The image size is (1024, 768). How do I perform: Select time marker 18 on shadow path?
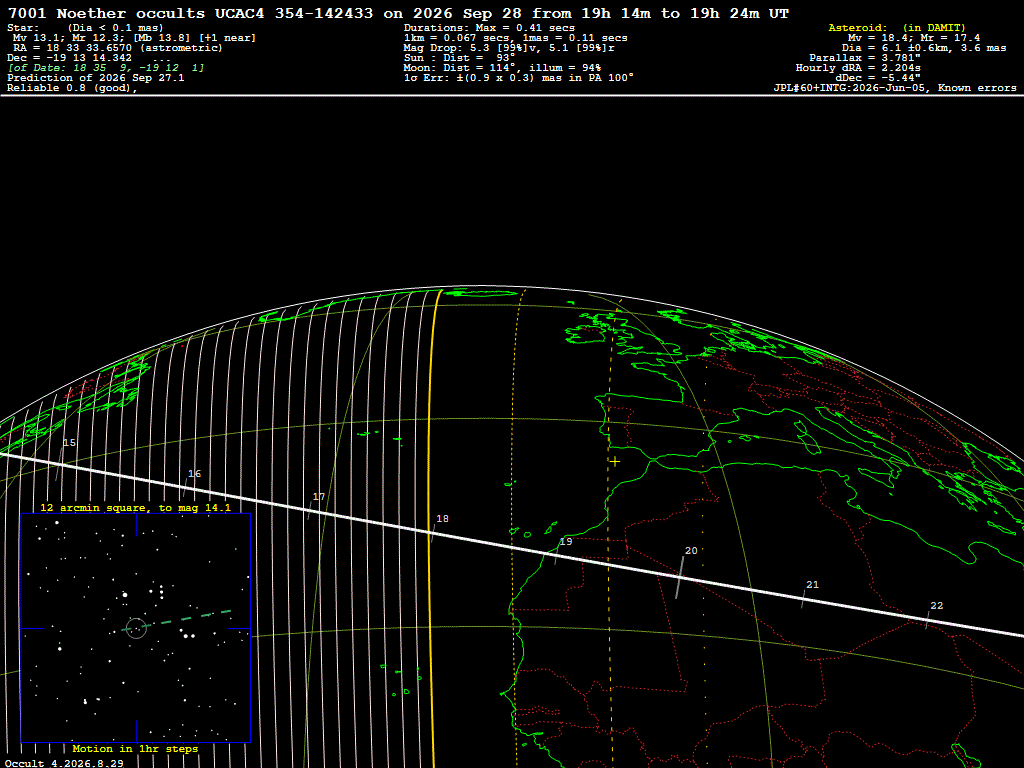coord(442,519)
